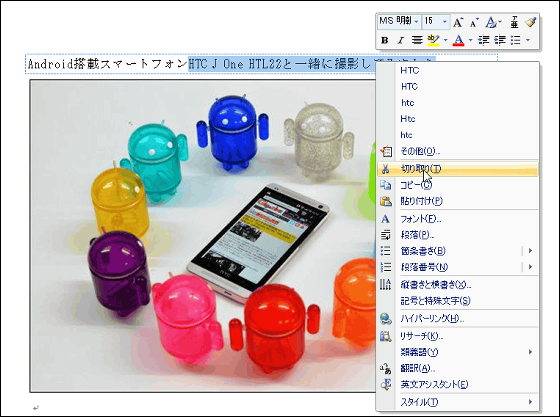Click the Grow Font icon
Image resolution: width=560 pixels, height=417 pixels.
458,23
